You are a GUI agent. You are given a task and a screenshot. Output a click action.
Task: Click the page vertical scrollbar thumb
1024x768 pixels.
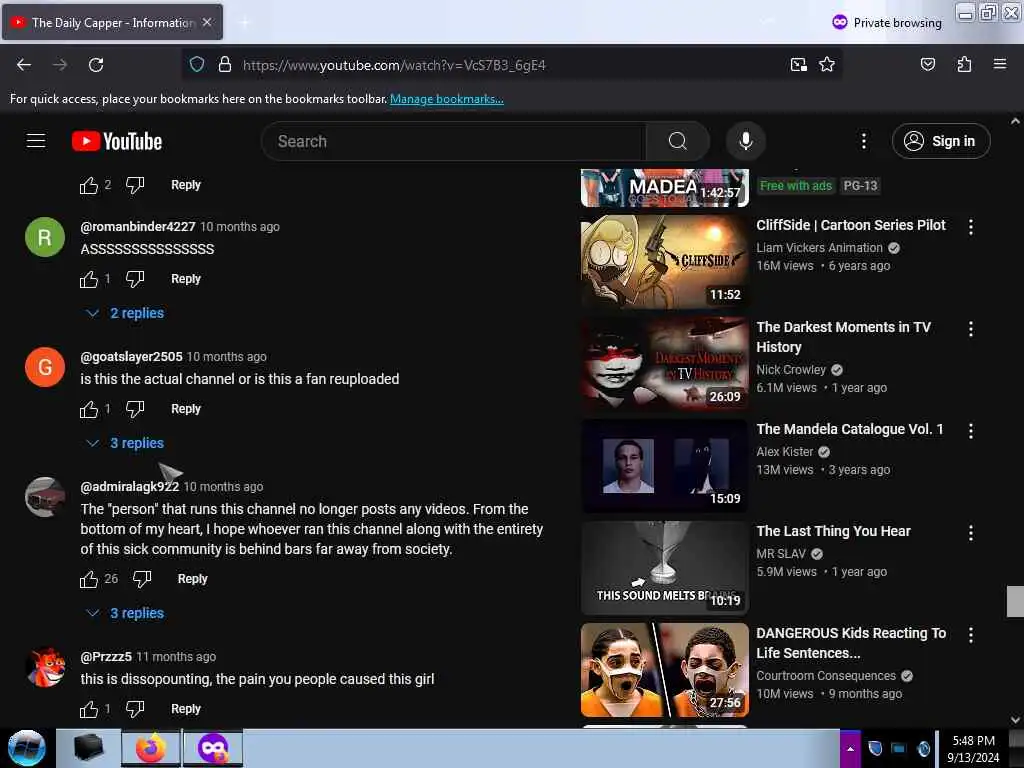tap(1015, 601)
